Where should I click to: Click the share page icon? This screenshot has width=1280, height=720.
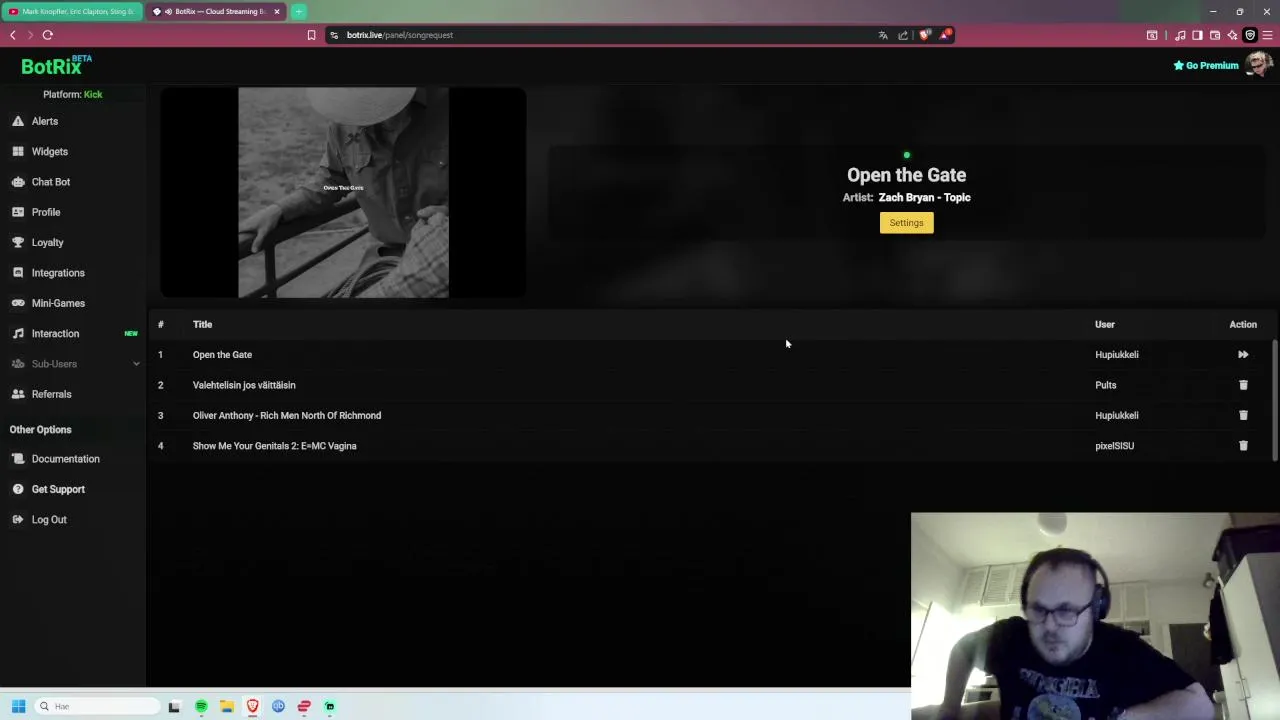tap(903, 35)
